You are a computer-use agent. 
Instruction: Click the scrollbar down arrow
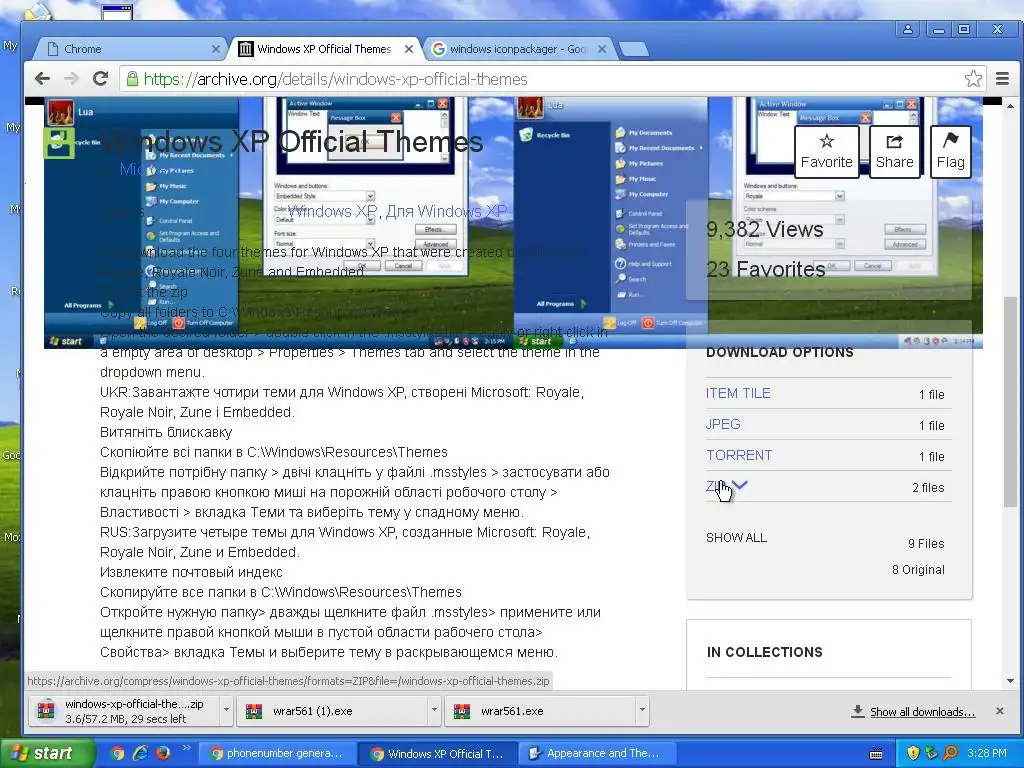pos(1010,680)
